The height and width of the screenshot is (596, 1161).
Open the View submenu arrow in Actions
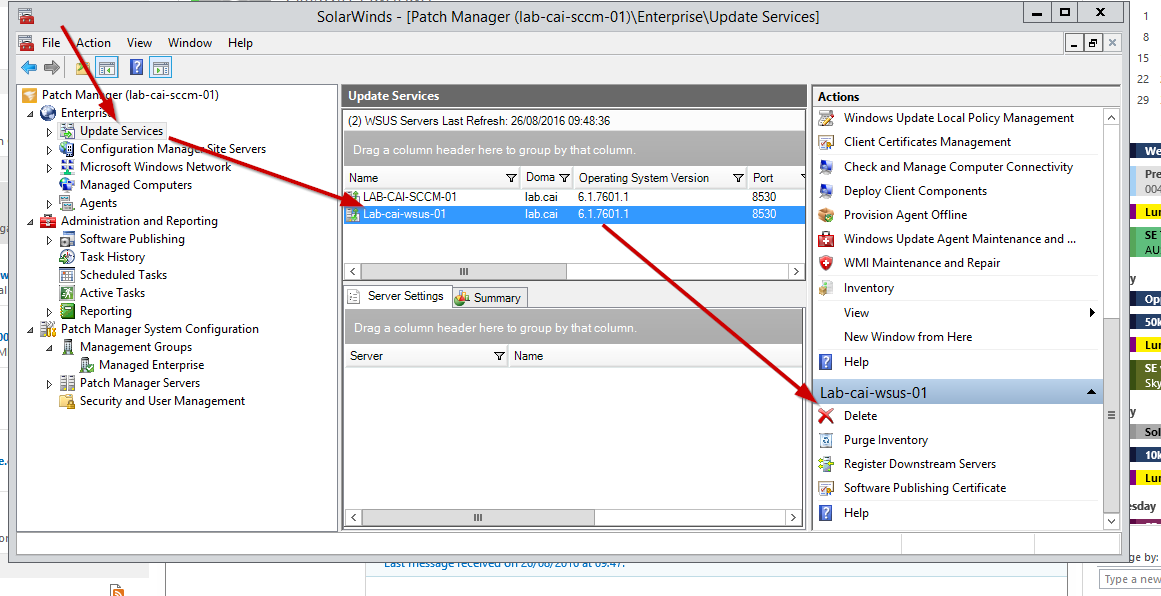(x=1092, y=312)
